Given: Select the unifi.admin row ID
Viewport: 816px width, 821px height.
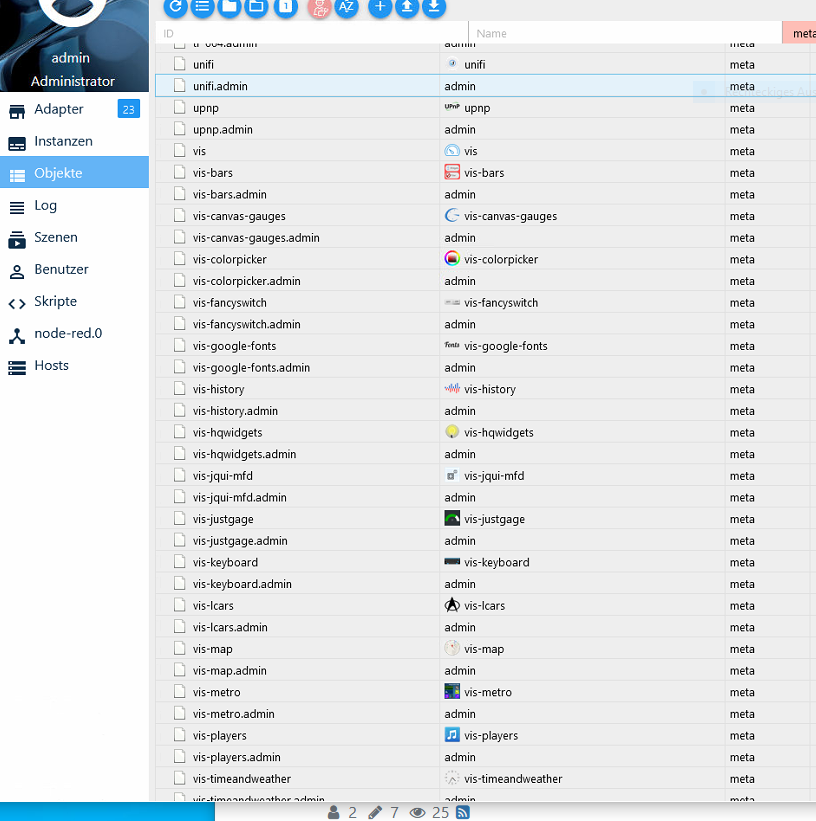Looking at the screenshot, I should point(220,86).
